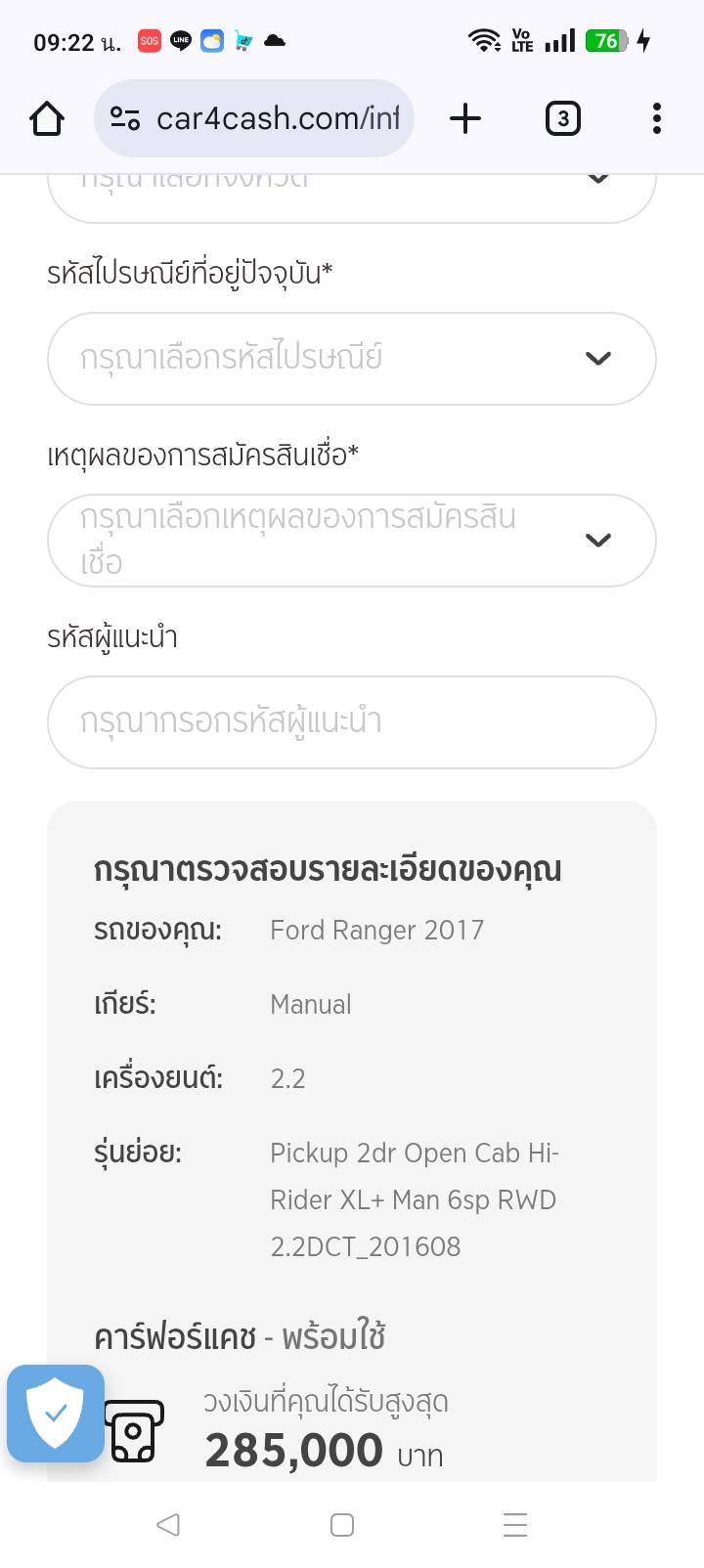Open the Android recent apps button
Screen dimensions: 704x1568
coord(514,1525)
